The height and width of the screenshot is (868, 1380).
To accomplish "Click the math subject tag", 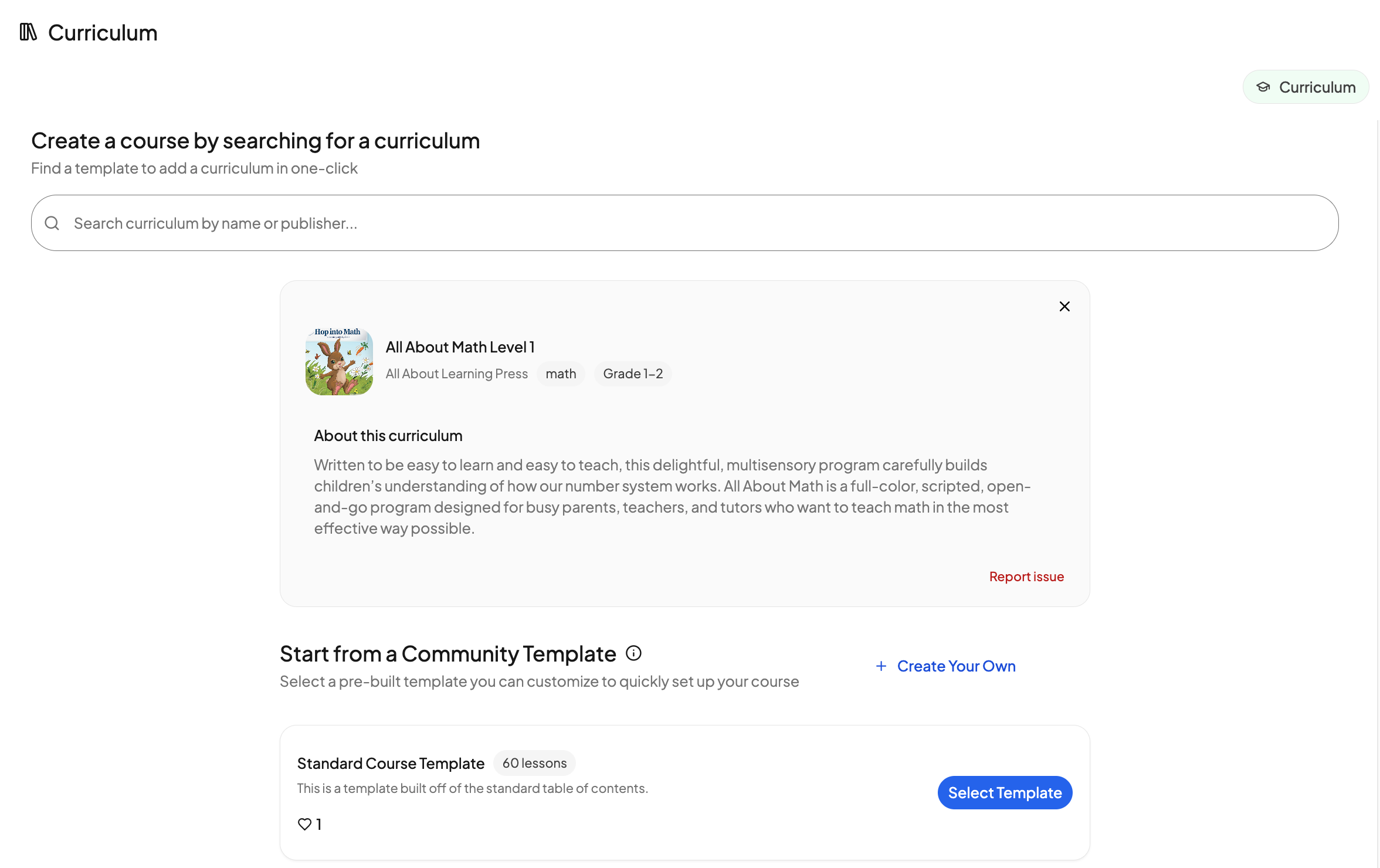I will click(x=561, y=374).
